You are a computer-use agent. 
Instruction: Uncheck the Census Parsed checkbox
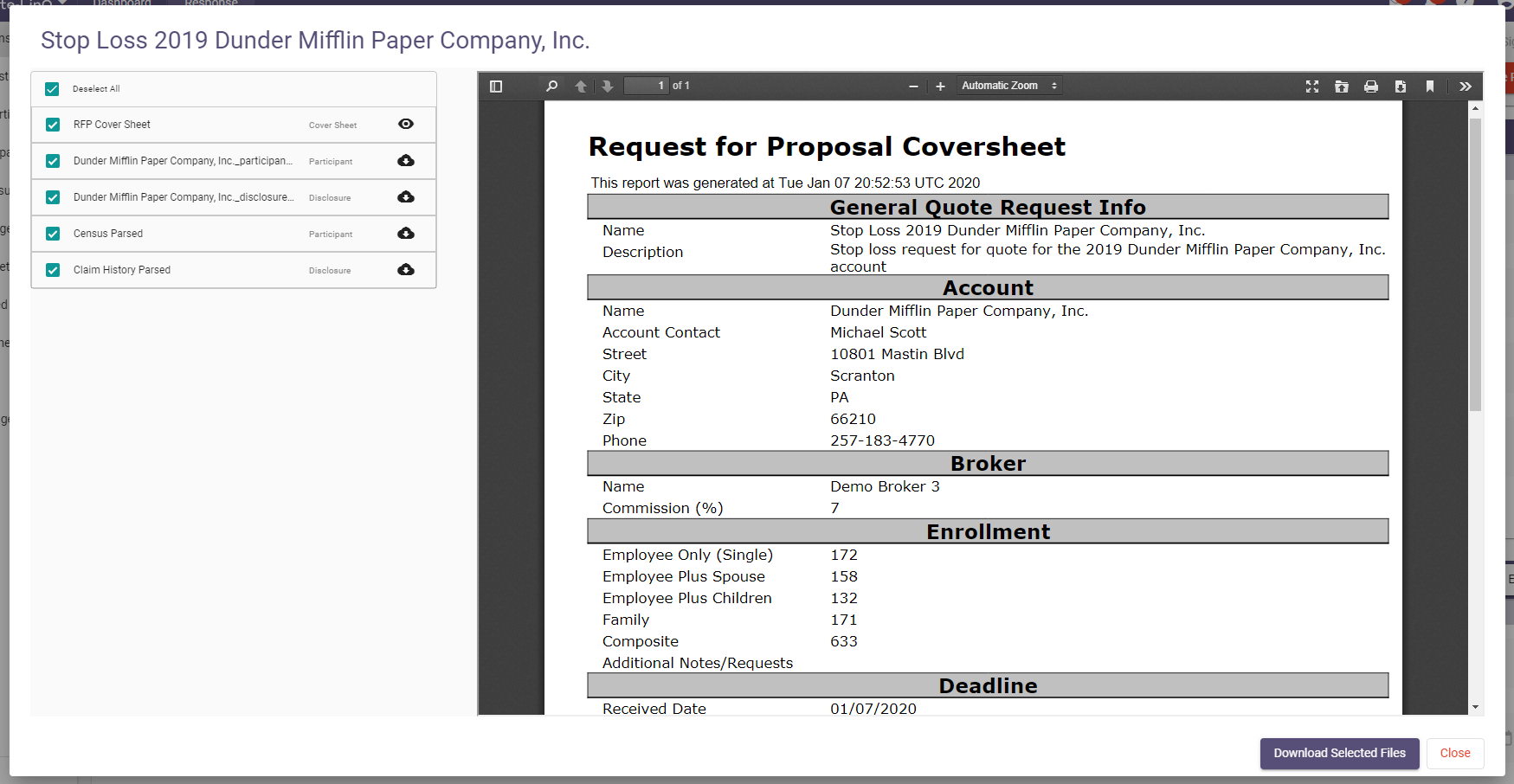click(x=53, y=234)
